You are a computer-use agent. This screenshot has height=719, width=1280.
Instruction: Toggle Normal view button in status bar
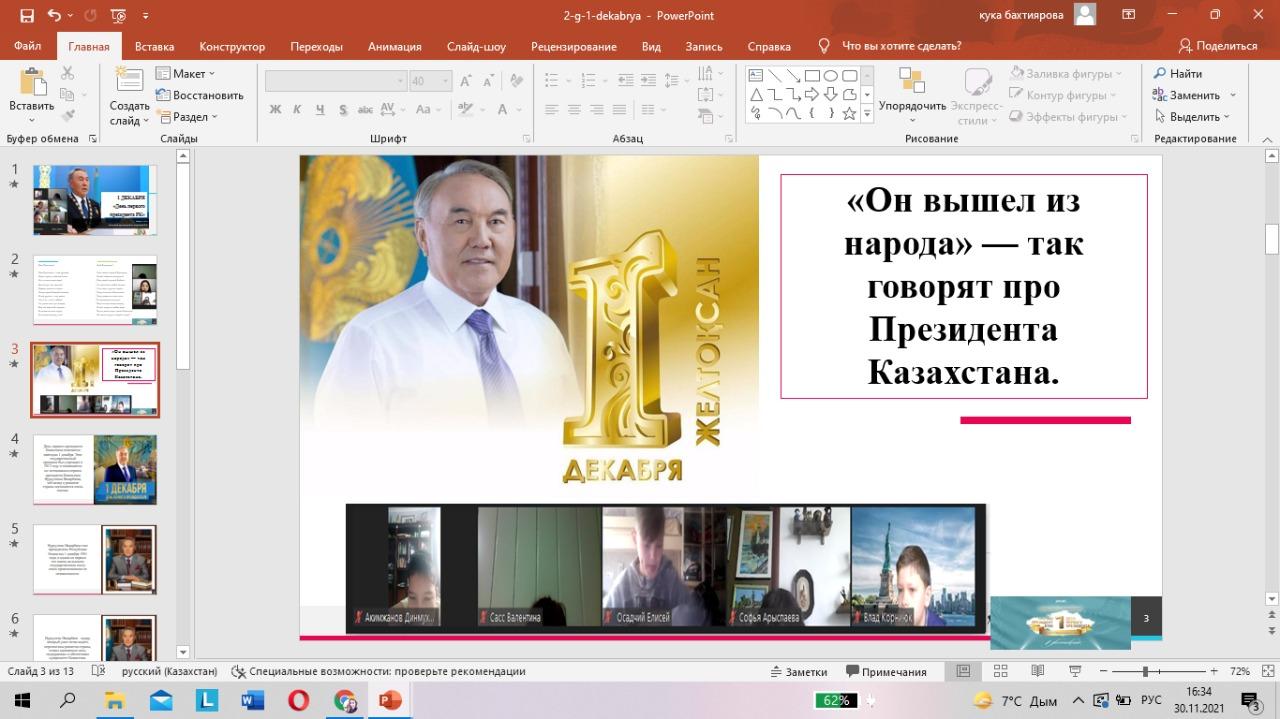click(x=962, y=672)
